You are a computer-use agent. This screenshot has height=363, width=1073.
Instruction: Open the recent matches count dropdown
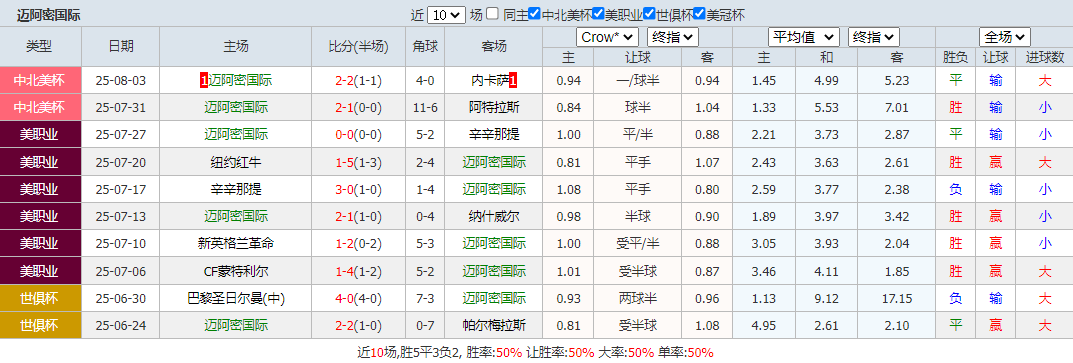point(446,15)
